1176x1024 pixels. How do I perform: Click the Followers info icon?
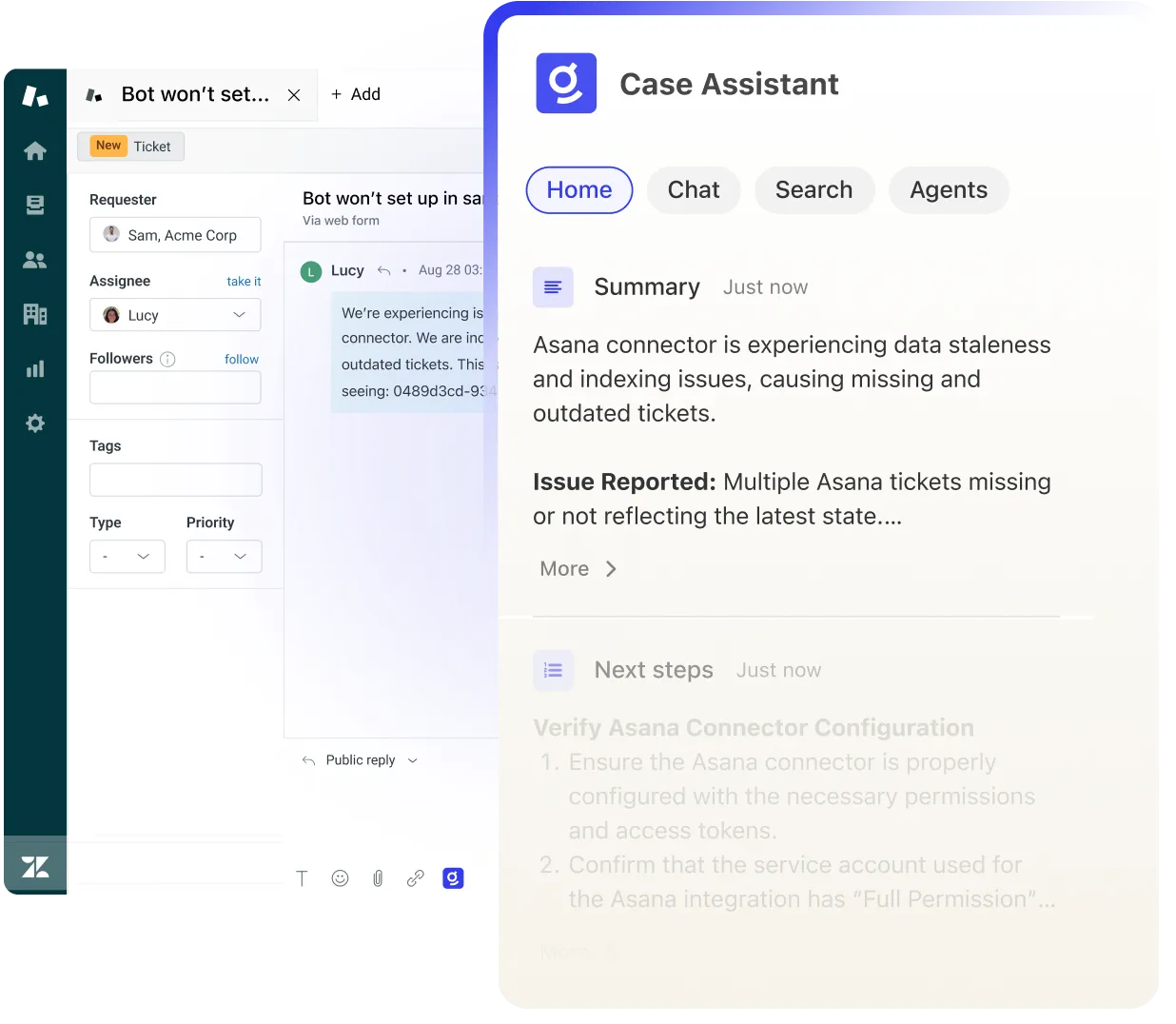tap(167, 359)
